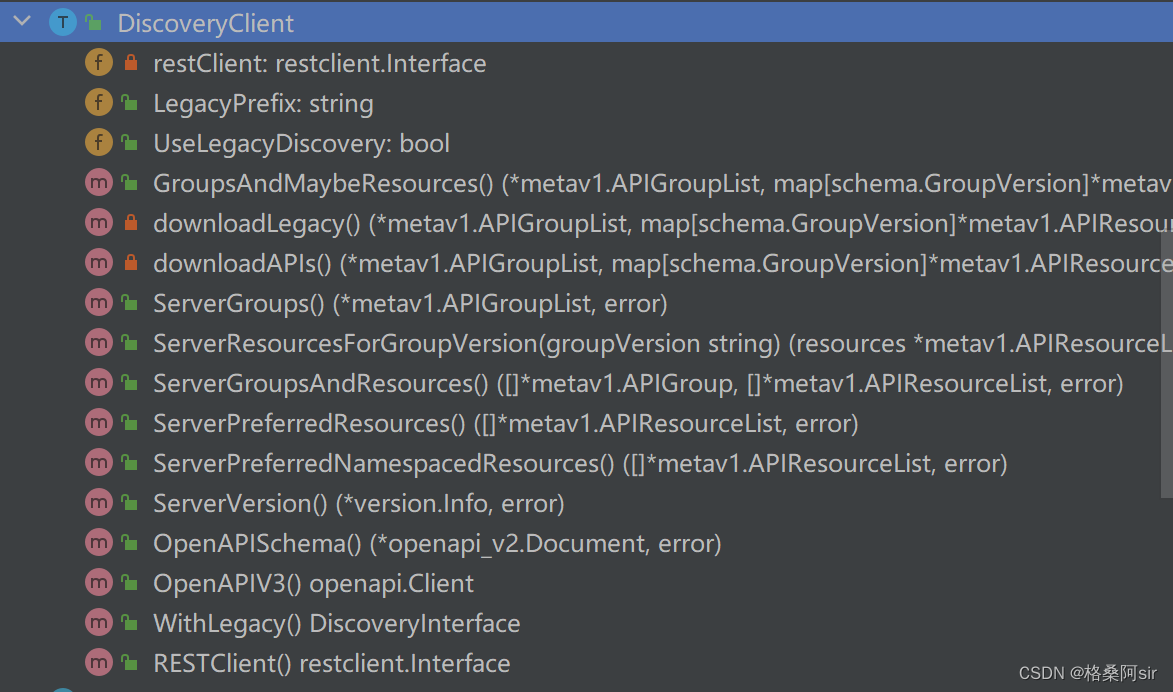The height and width of the screenshot is (692, 1173).
Task: Click the red lock icon on restClient
Action: click(x=131, y=62)
